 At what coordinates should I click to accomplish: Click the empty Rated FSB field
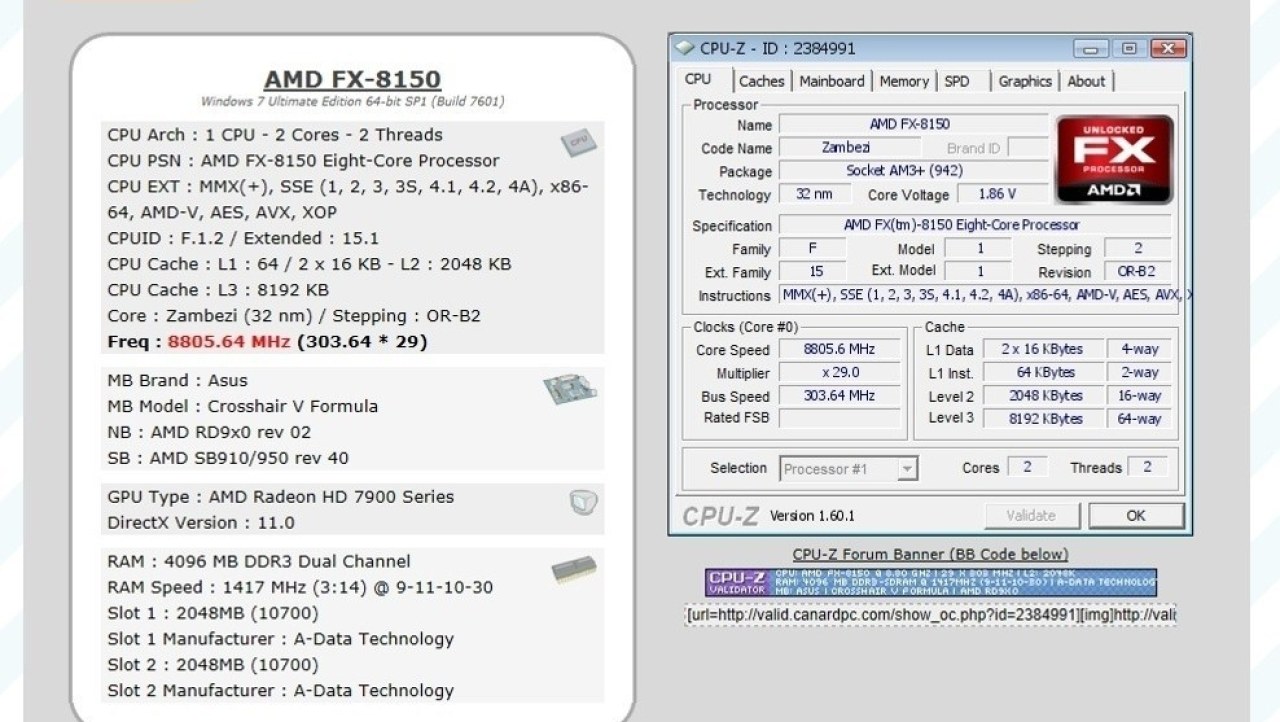839,418
